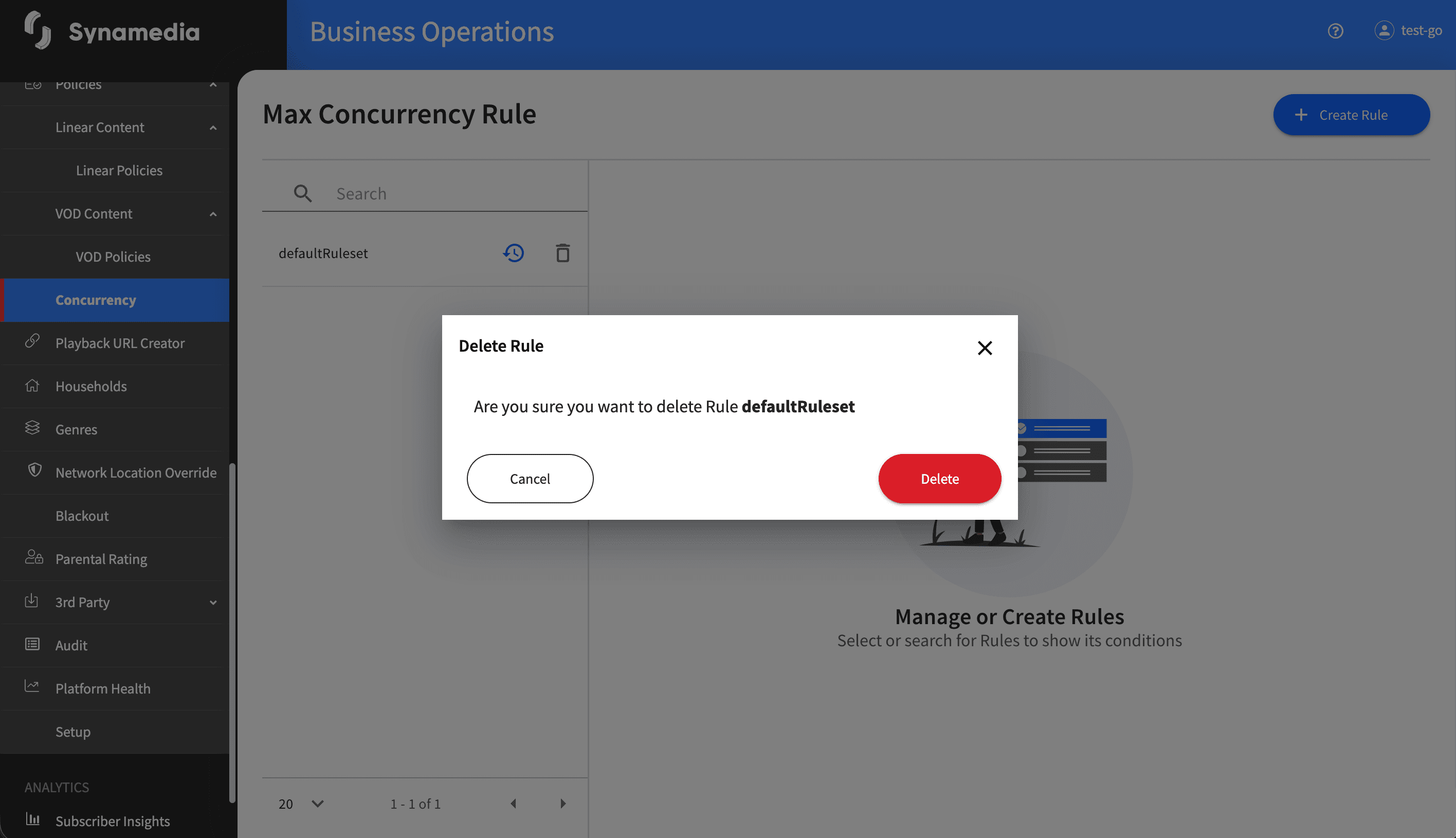Click the trash icon for defaultRuleset
This screenshot has width=1456, height=838.
coord(562,252)
